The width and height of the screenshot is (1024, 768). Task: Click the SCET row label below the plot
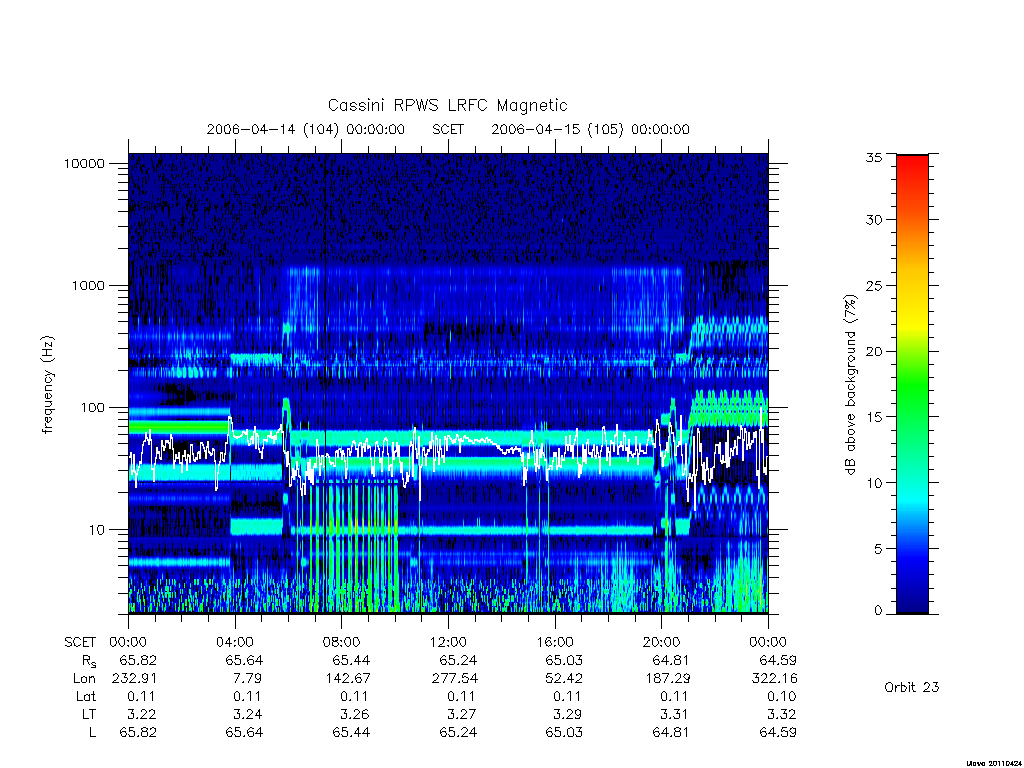click(80, 642)
